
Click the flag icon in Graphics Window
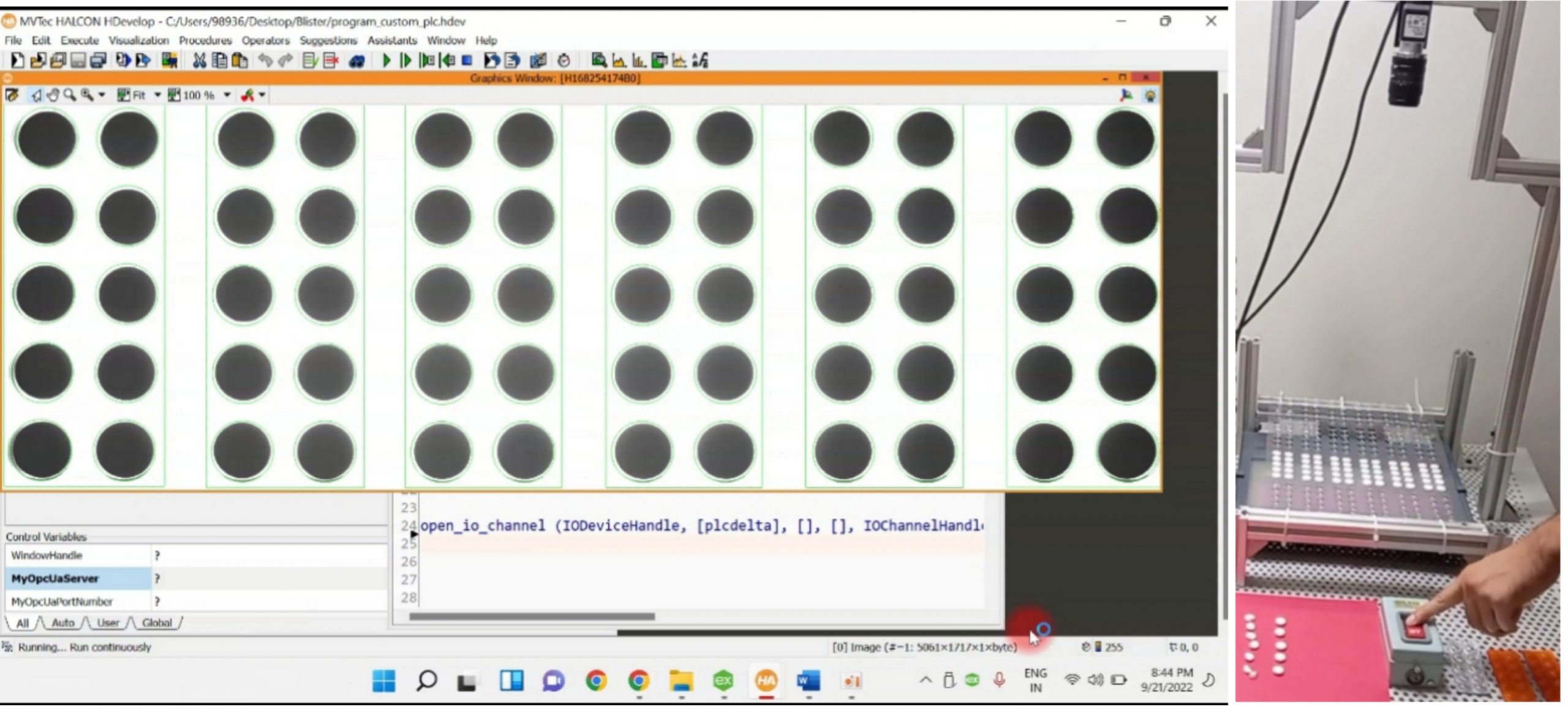pyautogui.click(x=1126, y=95)
